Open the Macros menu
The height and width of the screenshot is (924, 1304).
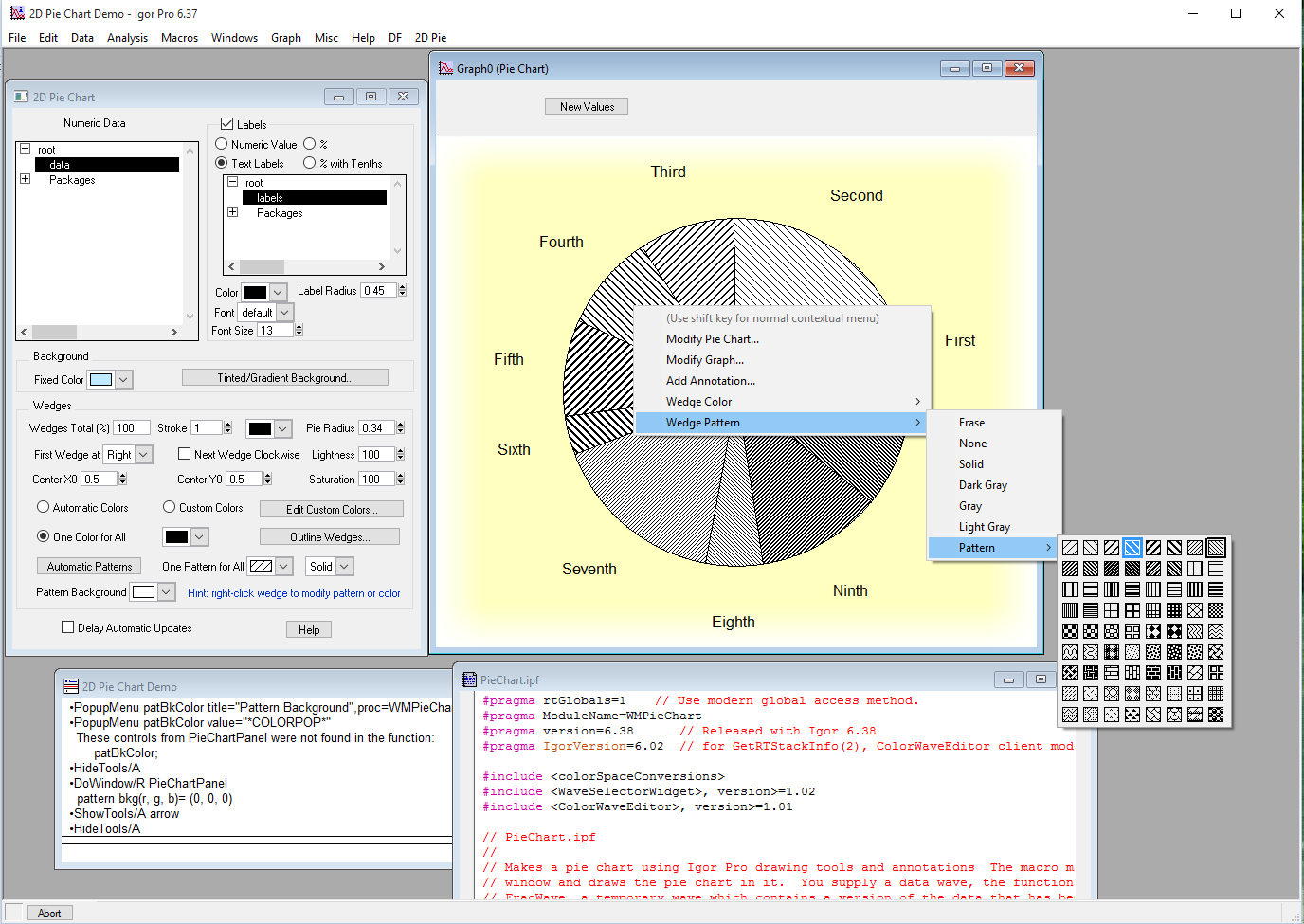pos(179,38)
